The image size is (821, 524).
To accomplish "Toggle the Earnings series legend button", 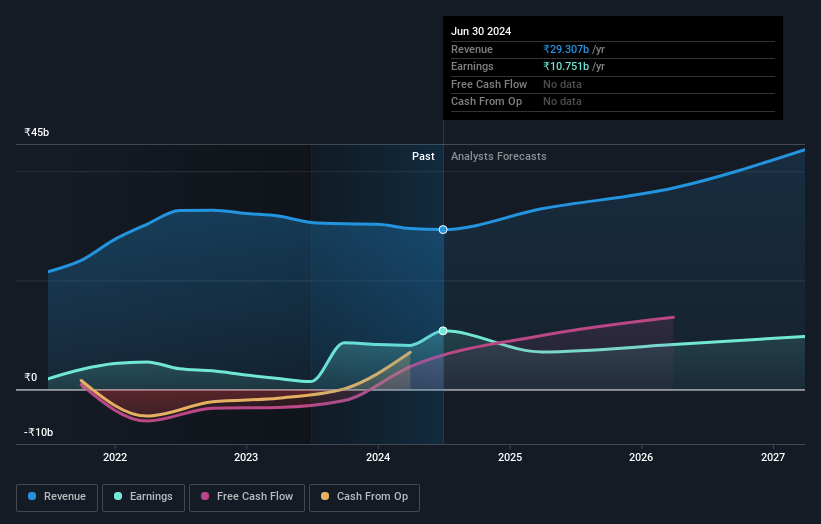I will [x=143, y=497].
